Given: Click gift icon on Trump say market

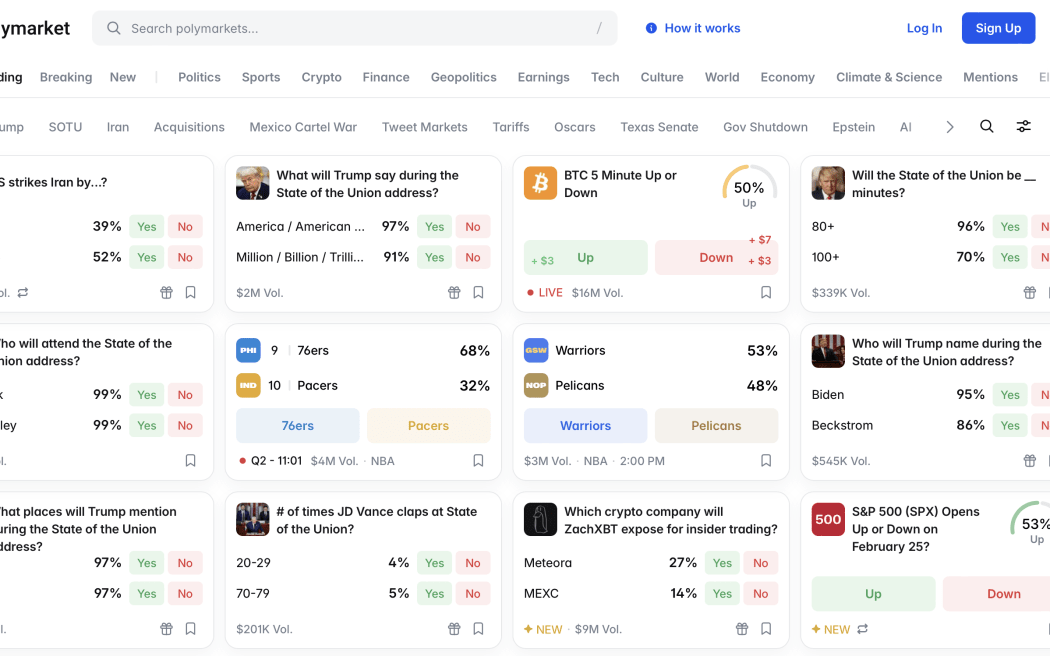Looking at the screenshot, I should [454, 293].
